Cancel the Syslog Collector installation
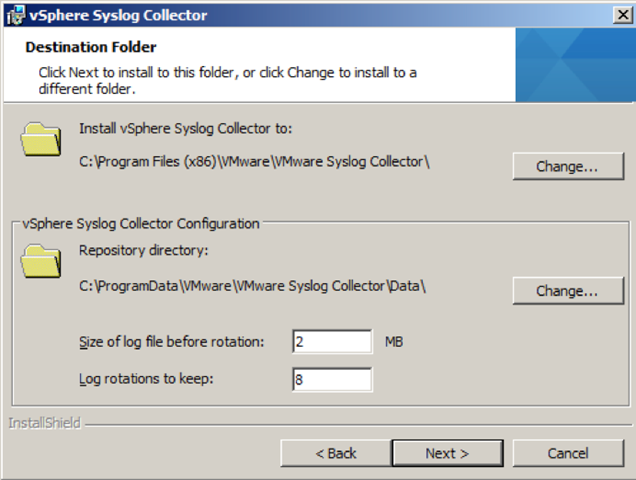Screen dimensions: 636x480 [x=568, y=453]
